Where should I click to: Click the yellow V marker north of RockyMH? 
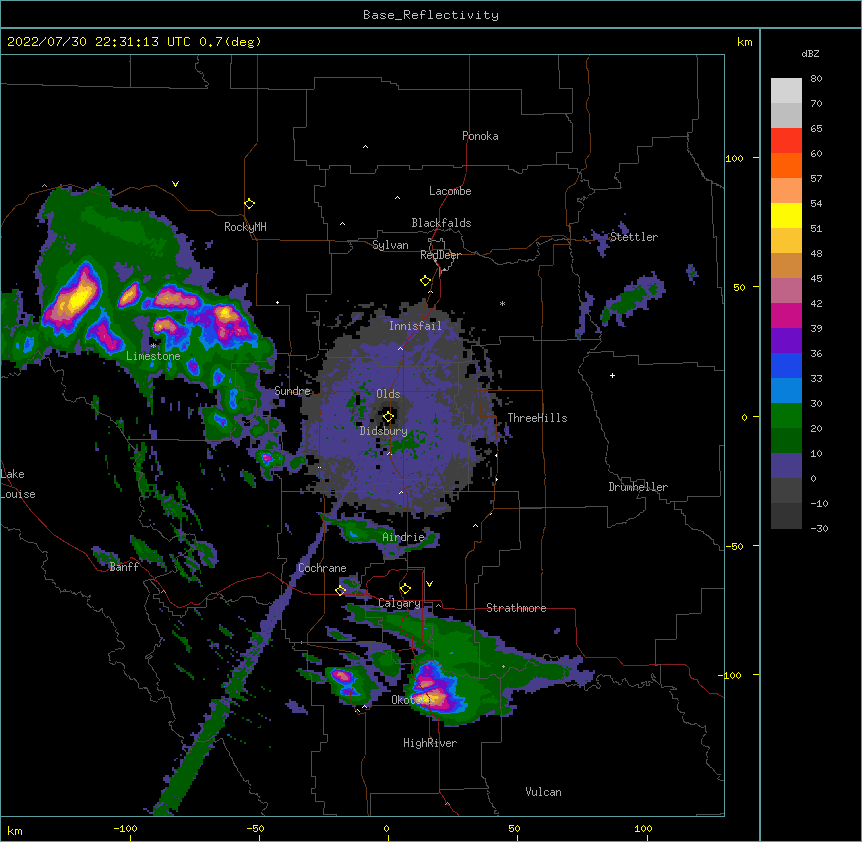[x=175, y=184]
